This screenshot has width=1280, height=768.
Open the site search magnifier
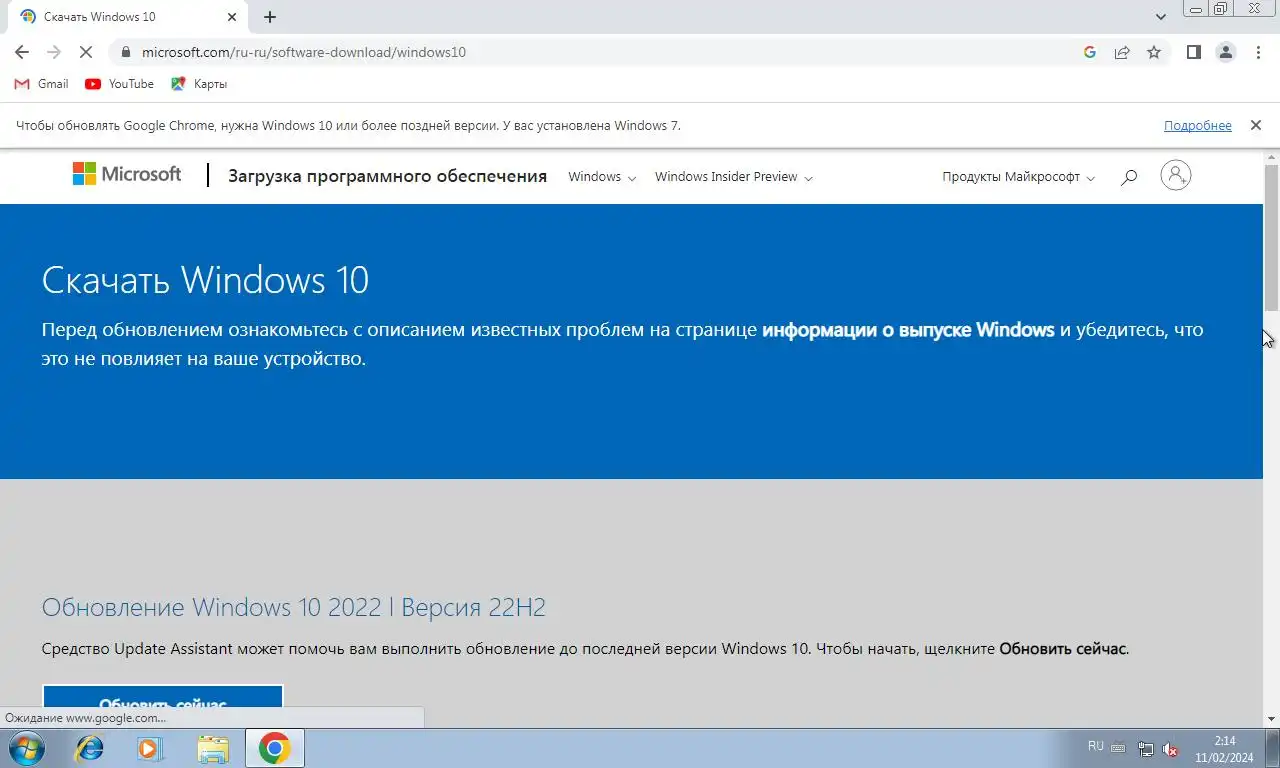click(1129, 177)
